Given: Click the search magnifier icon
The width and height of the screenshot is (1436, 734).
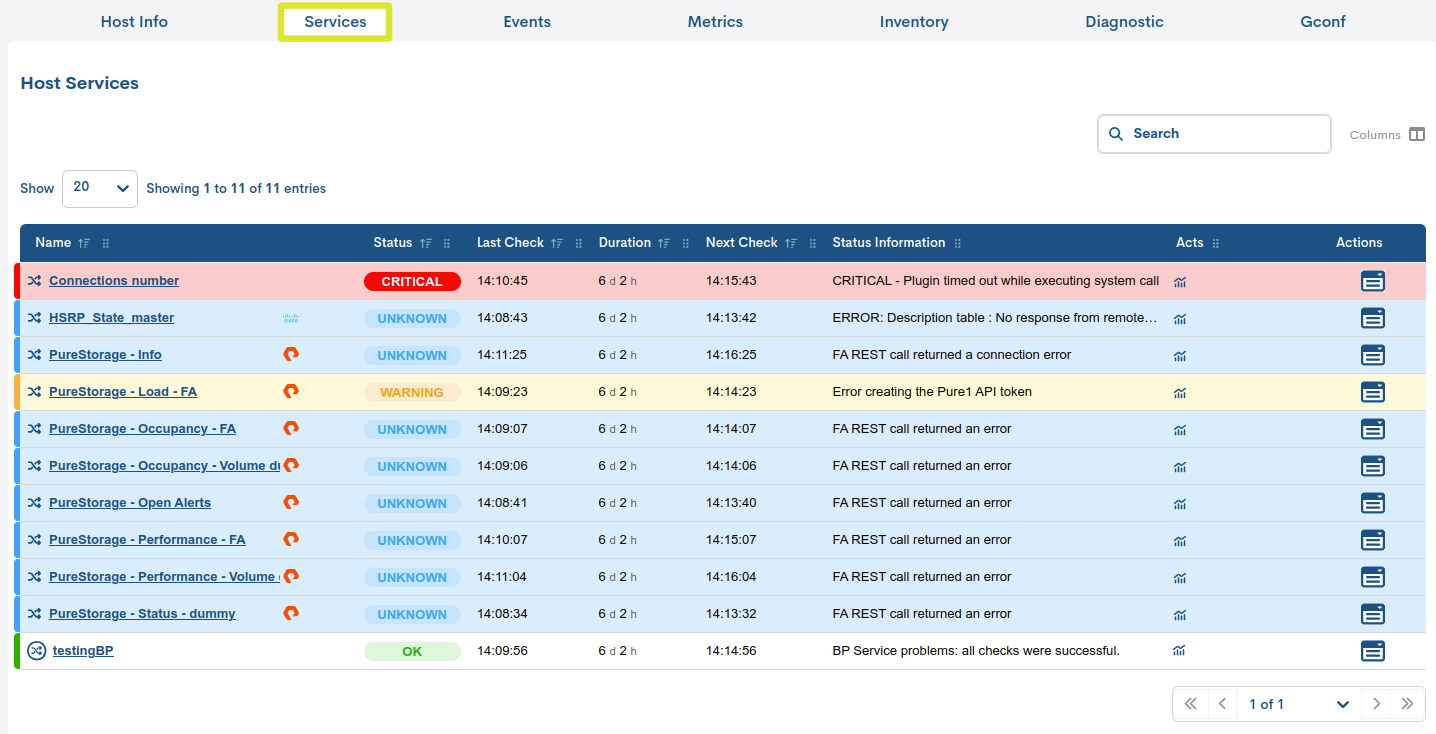Looking at the screenshot, I should (x=1116, y=133).
